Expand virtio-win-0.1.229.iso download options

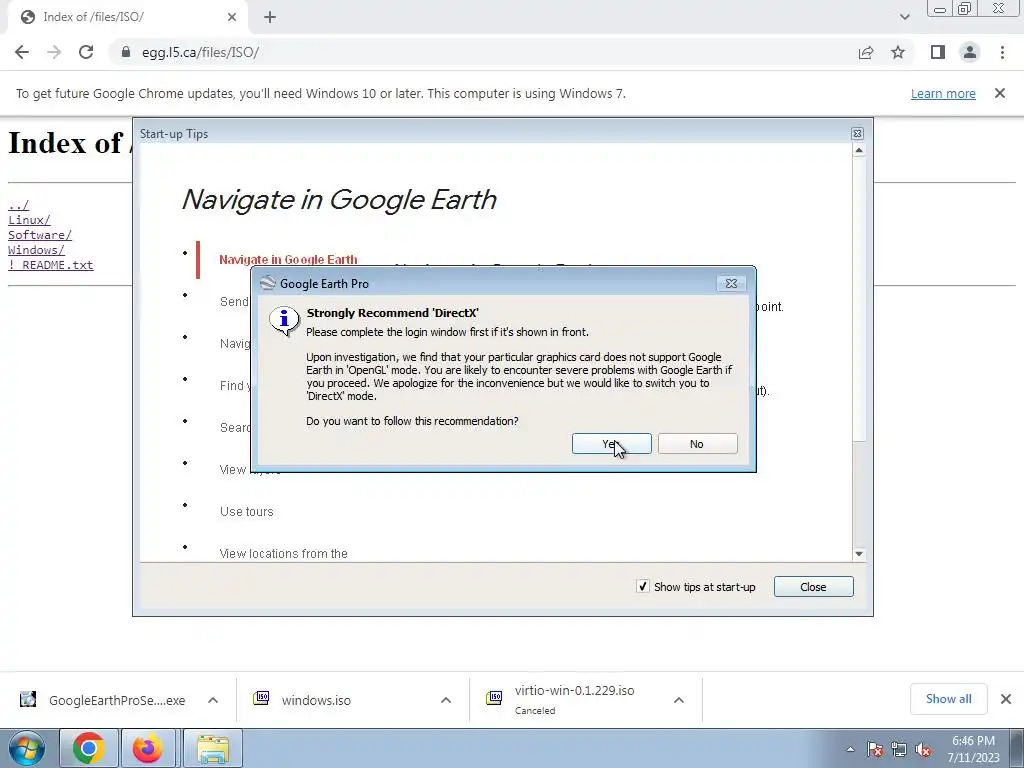tap(679, 700)
